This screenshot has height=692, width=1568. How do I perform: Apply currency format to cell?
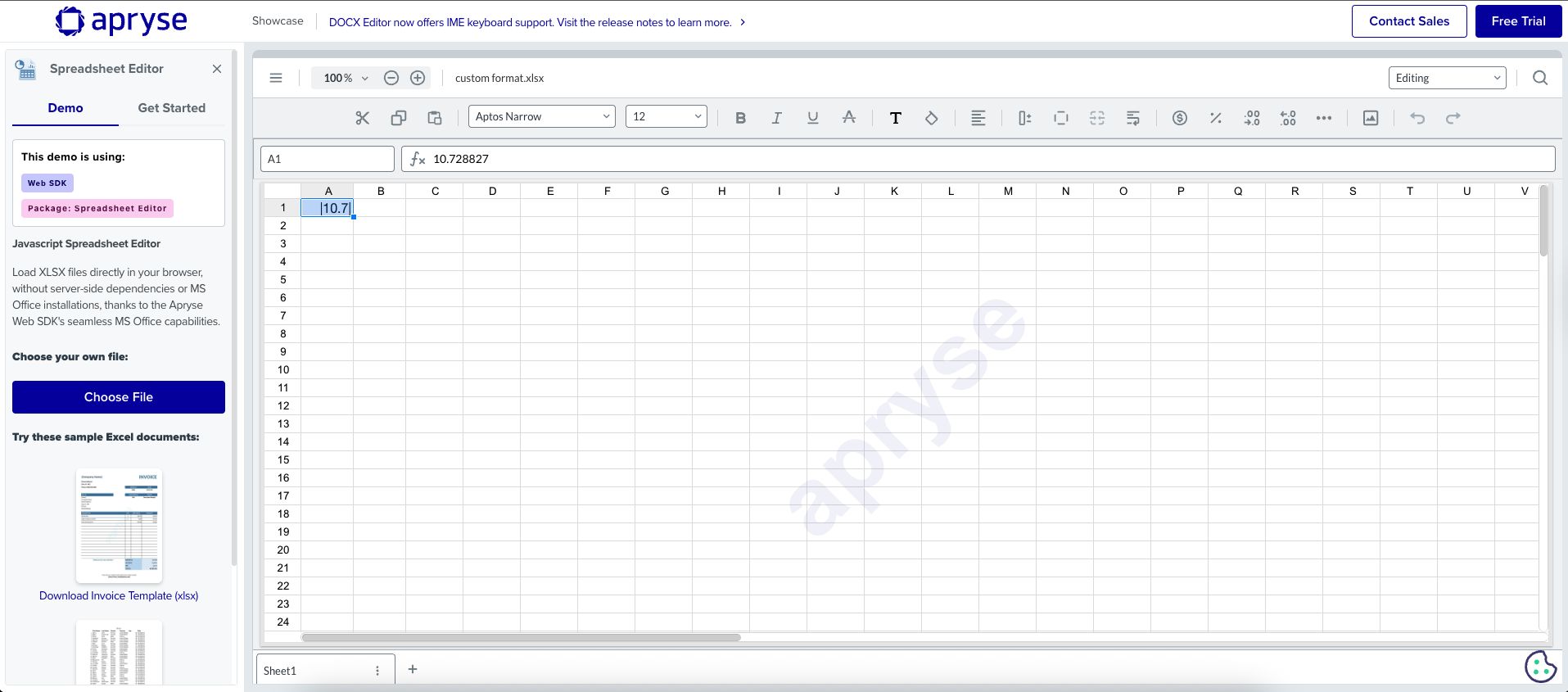(x=1179, y=118)
